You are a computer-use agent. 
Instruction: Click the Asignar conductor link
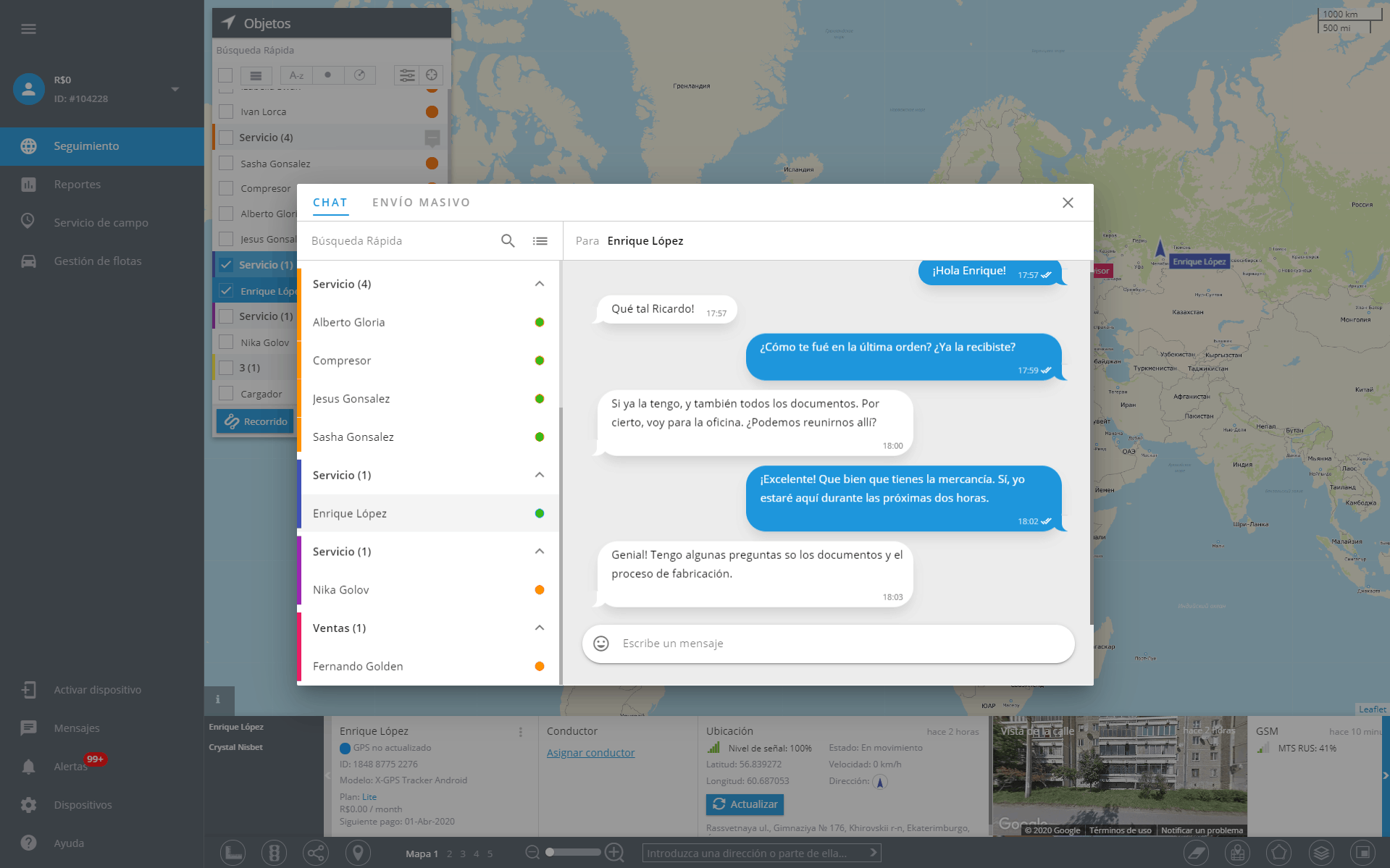(590, 753)
